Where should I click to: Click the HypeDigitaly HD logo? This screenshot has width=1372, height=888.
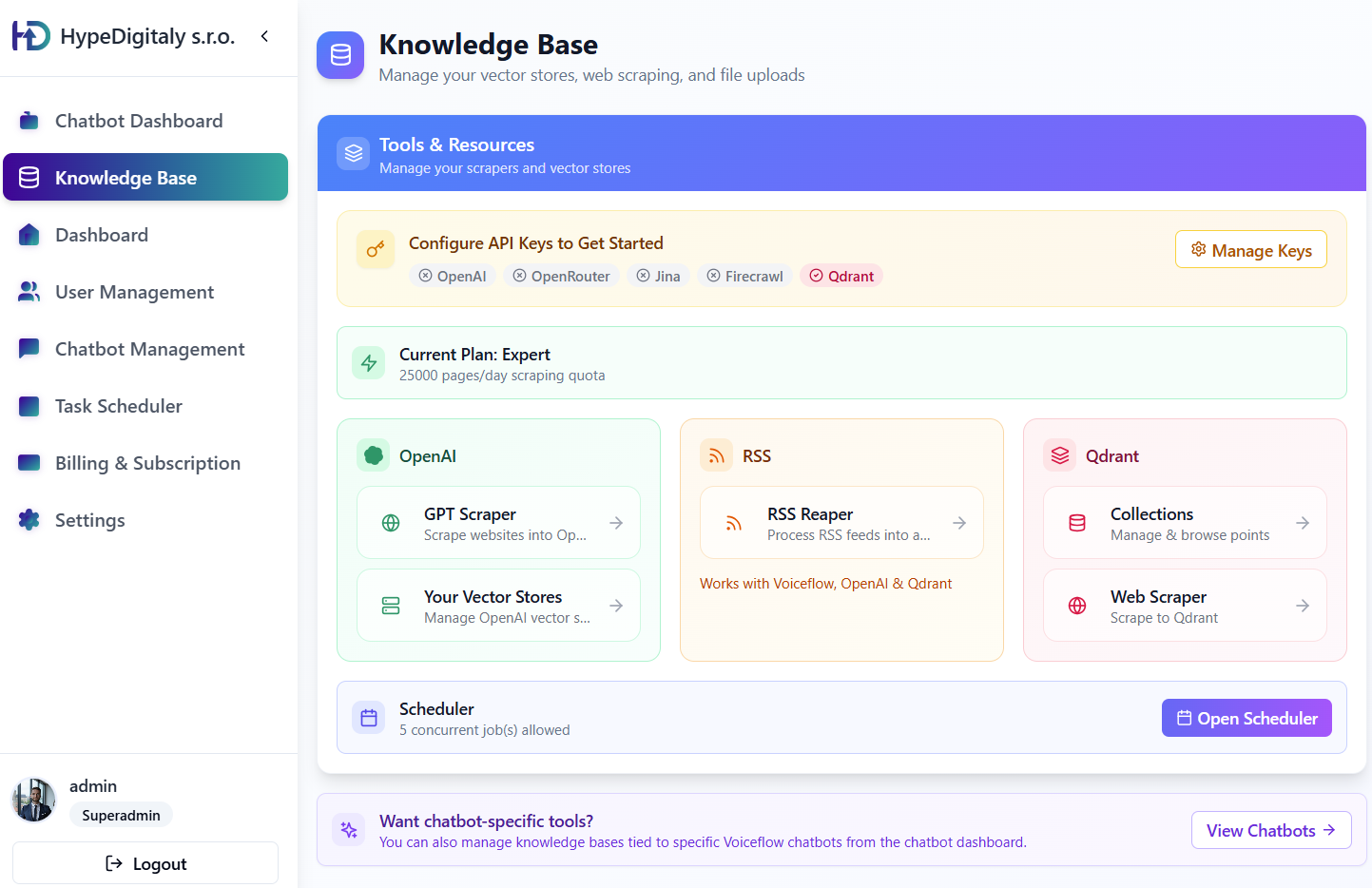31,35
